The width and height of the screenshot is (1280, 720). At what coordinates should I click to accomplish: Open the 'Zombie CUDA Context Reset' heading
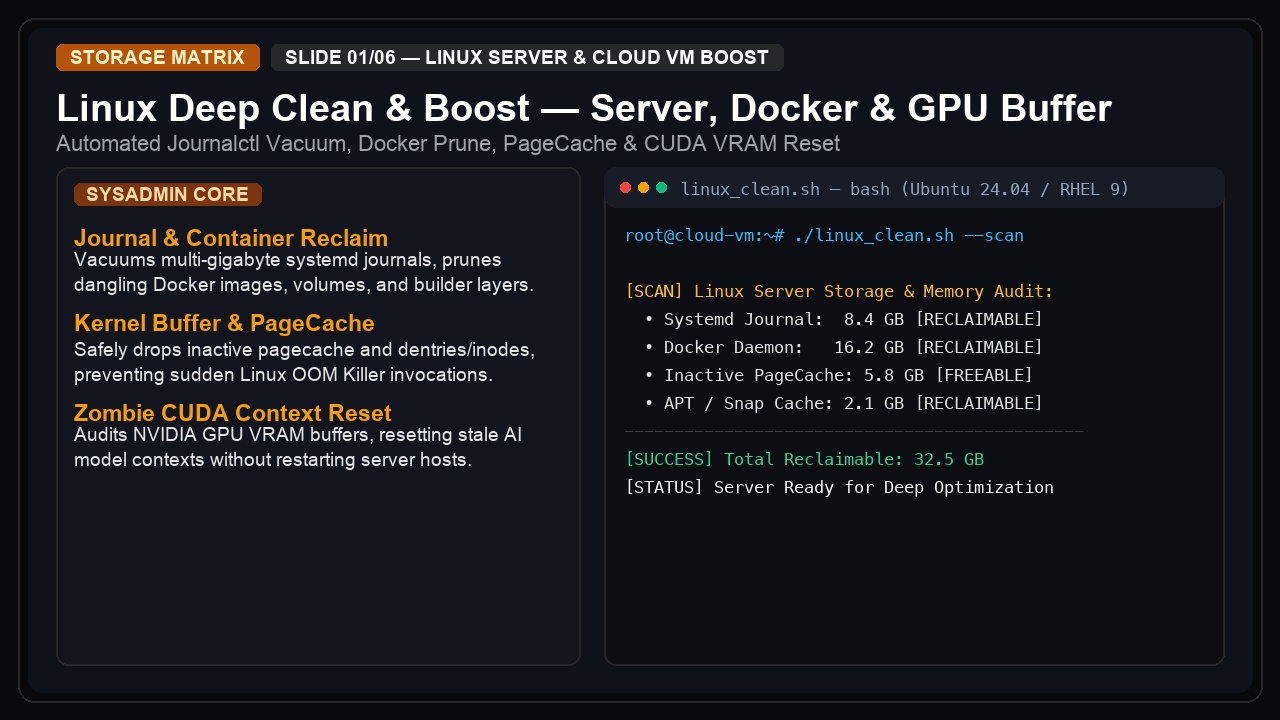[x=233, y=413]
